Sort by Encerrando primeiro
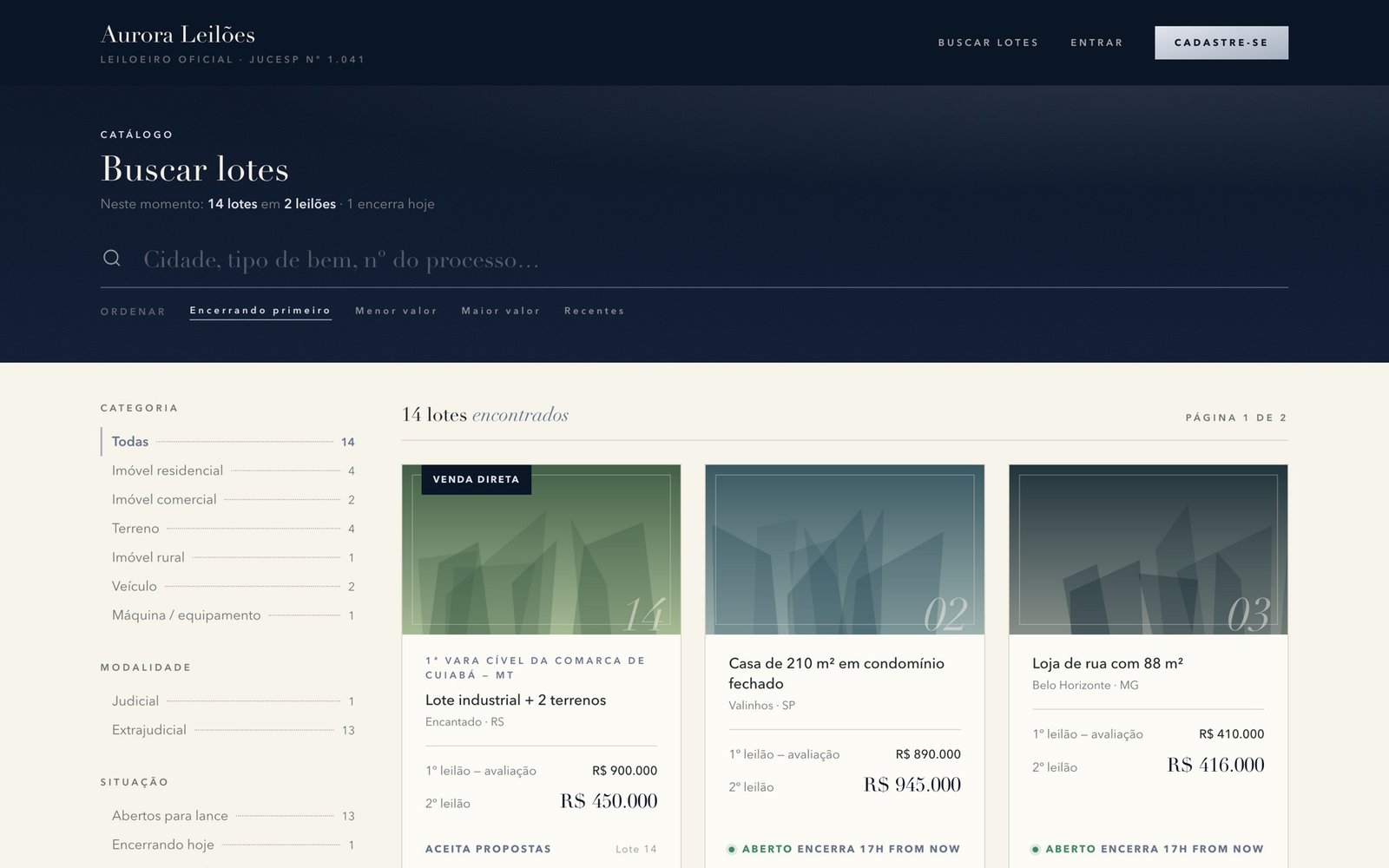The height and width of the screenshot is (868, 1389). pyautogui.click(x=260, y=311)
